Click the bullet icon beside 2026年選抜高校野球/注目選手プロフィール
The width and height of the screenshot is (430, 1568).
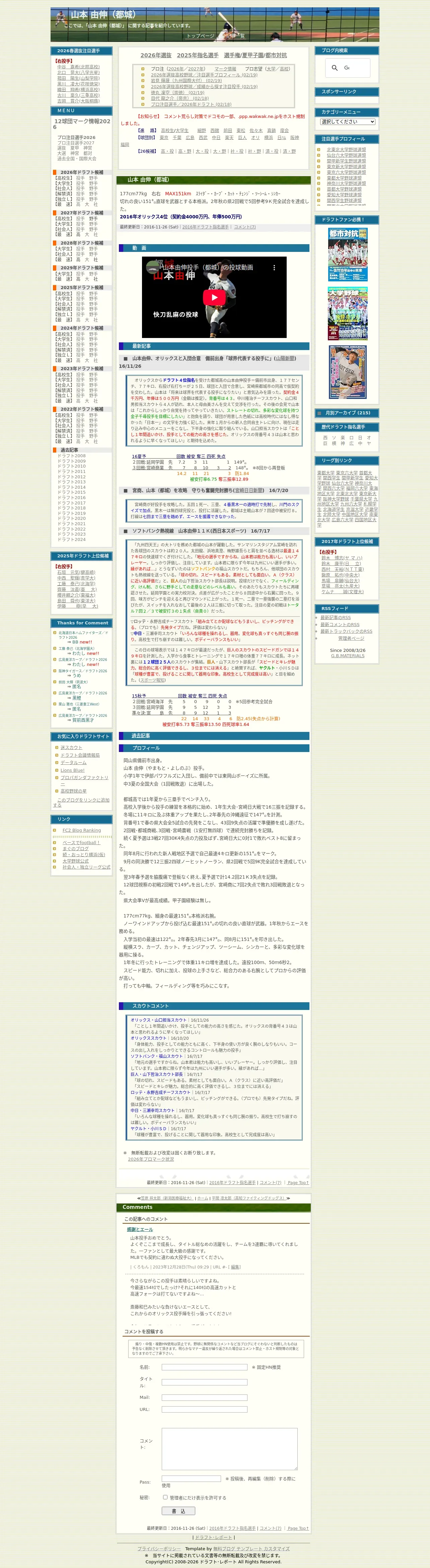click(143, 75)
